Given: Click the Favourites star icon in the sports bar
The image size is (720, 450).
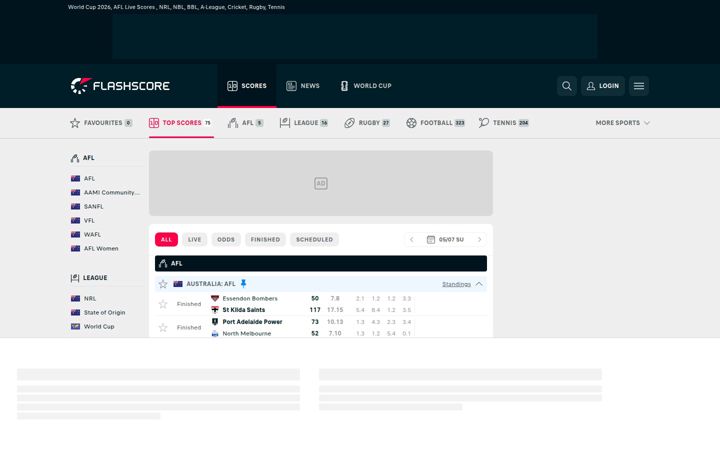Looking at the screenshot, I should [75, 123].
